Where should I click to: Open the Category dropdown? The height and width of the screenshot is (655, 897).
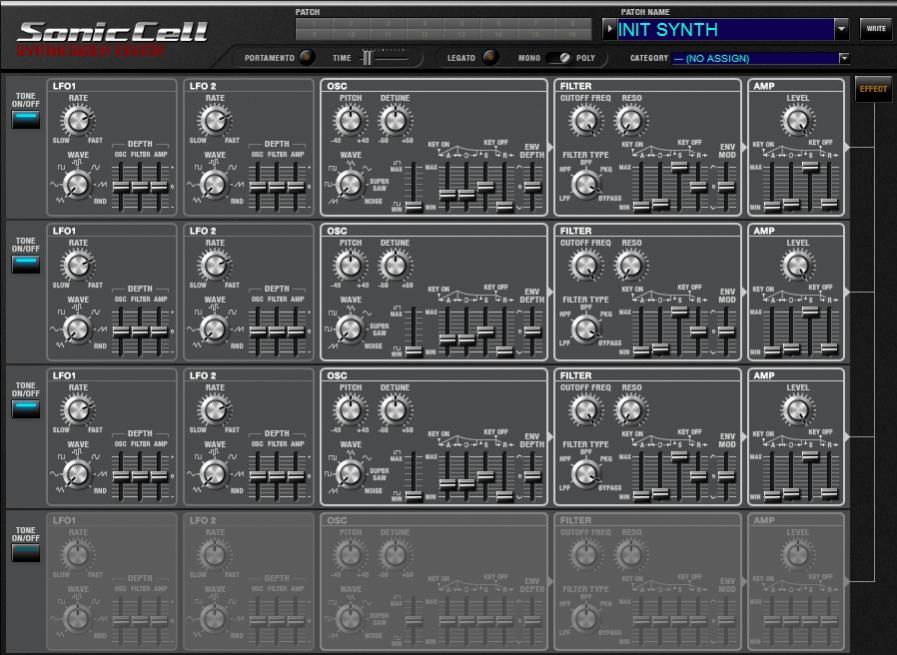click(844, 58)
